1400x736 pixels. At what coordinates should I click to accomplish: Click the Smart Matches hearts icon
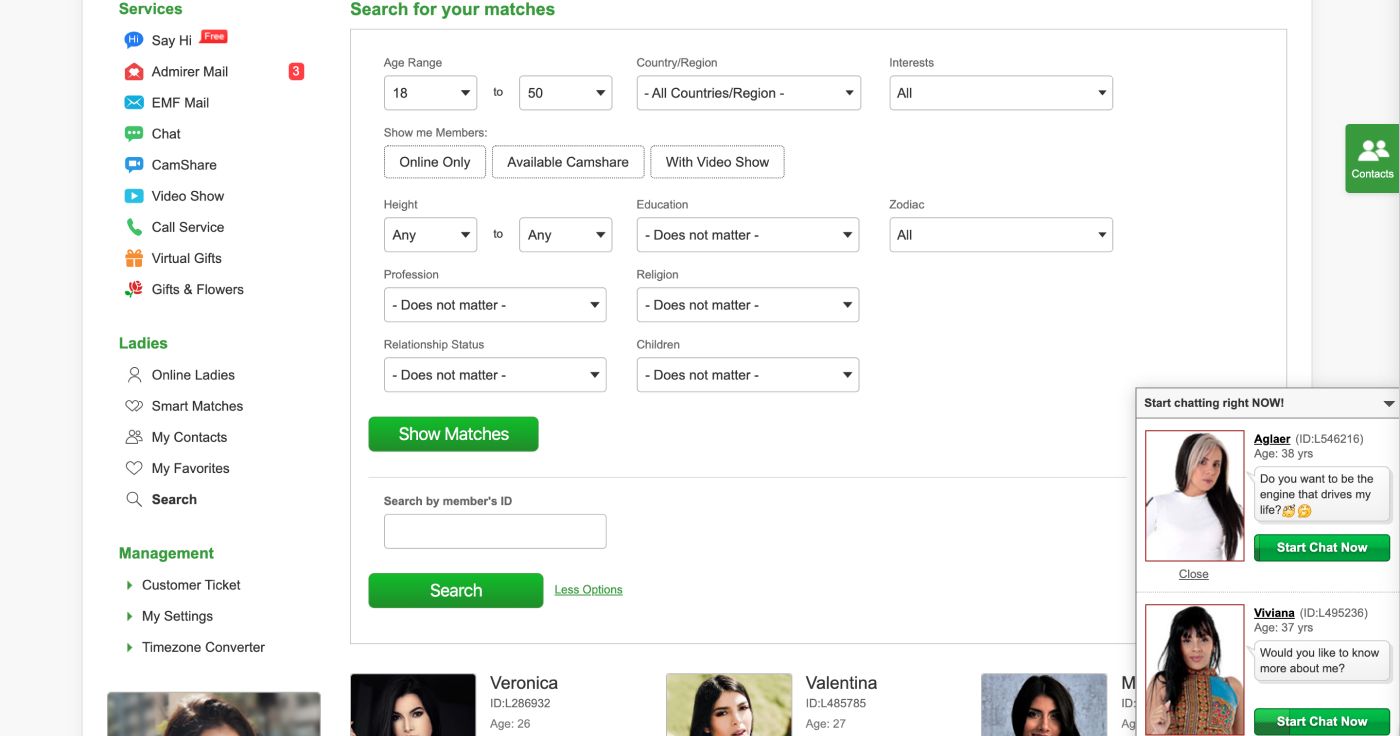coord(134,406)
